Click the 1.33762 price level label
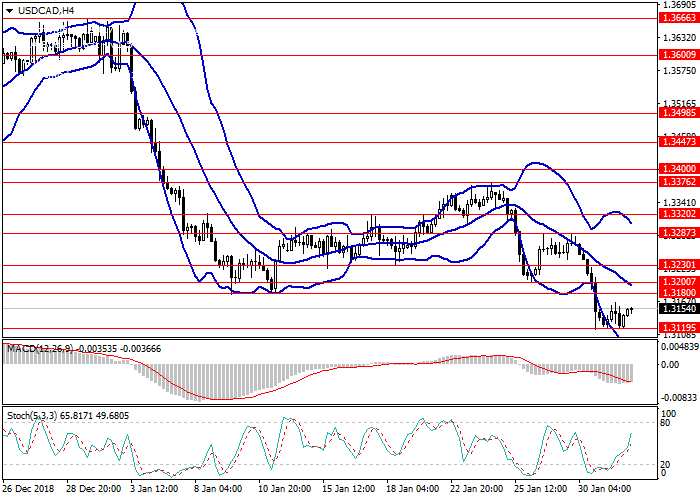Image resolution: width=700 pixels, height=500 pixels. coord(679,182)
